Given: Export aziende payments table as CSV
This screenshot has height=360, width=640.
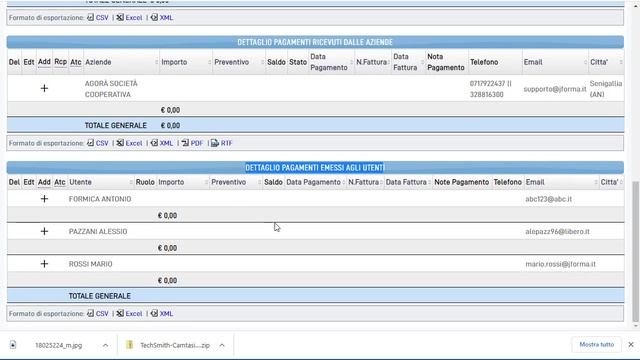Looking at the screenshot, I should coord(98,143).
